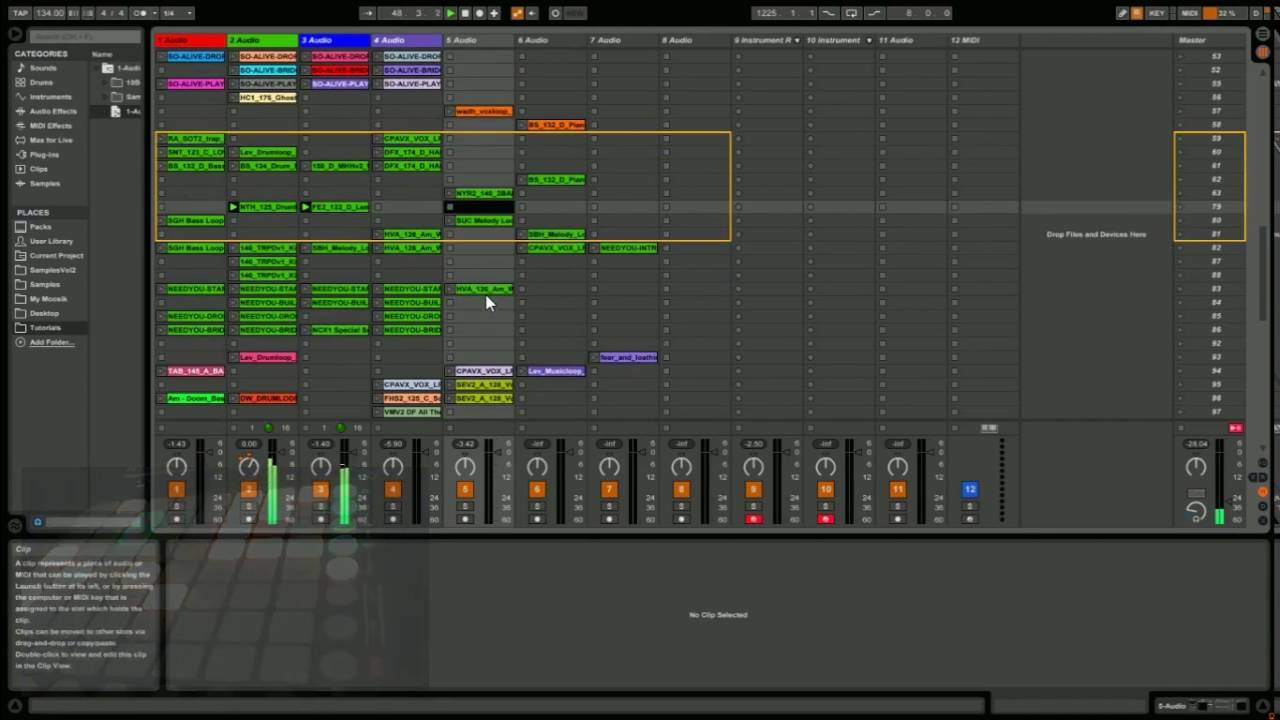The height and width of the screenshot is (720, 1280).
Task: Launch Master scene 82
Action: click(x=1181, y=248)
